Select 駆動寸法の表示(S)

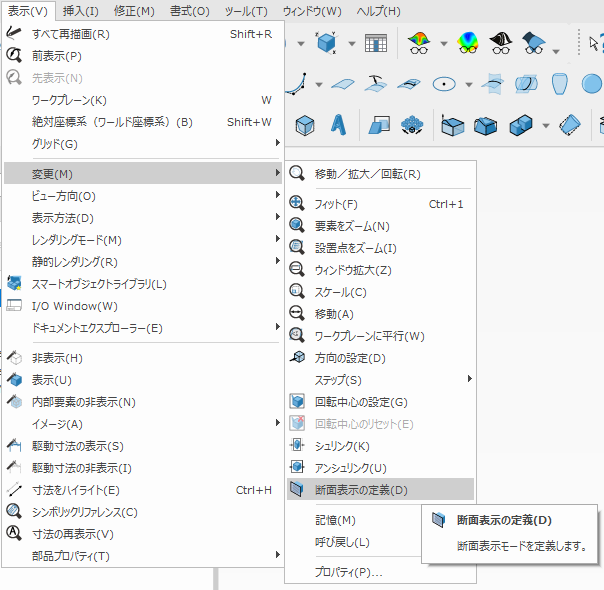pyautogui.click(x=143, y=446)
